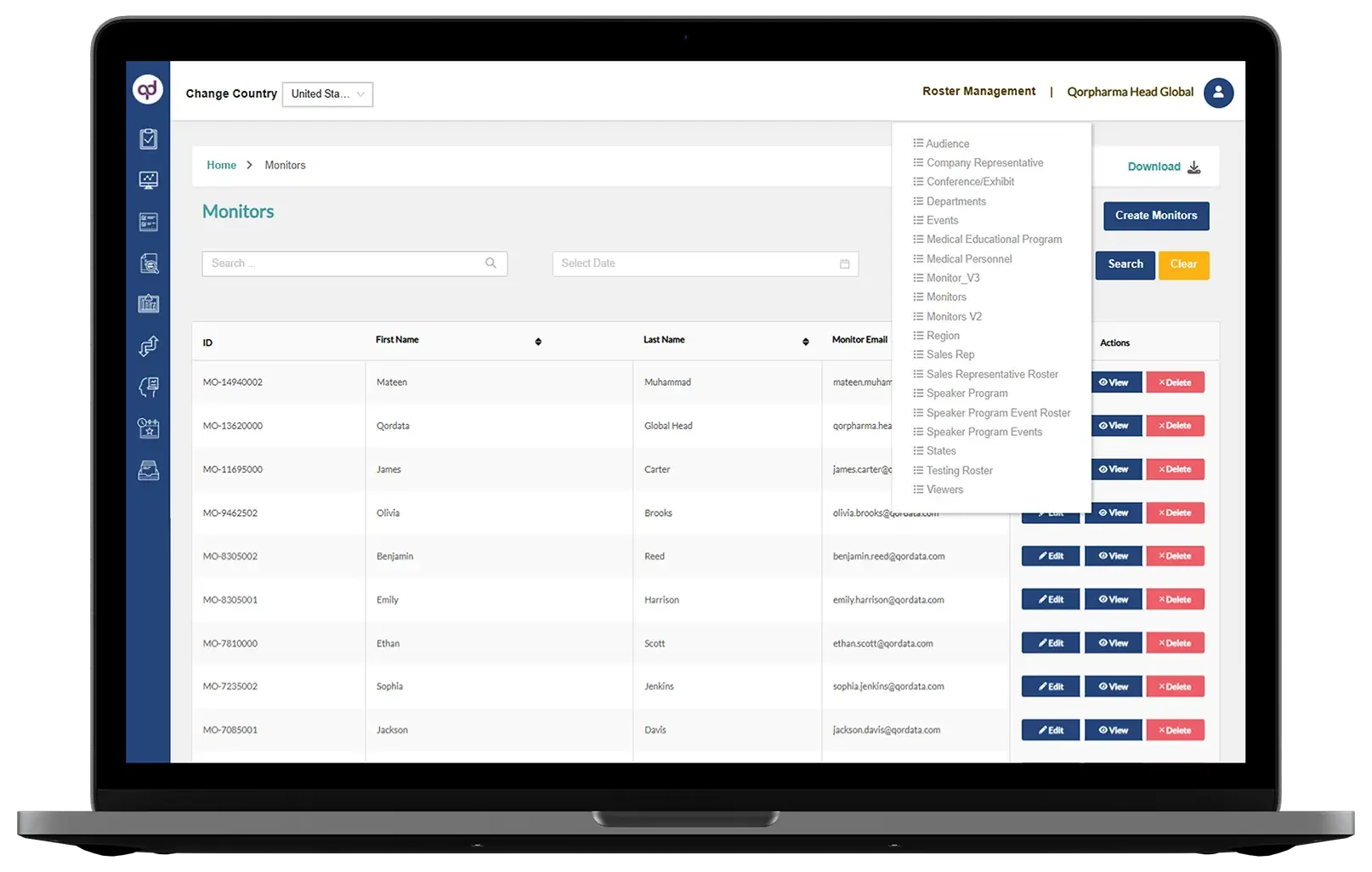Delete the Sophia Jenkins row
This screenshot has width=1372, height=872.
pyautogui.click(x=1175, y=687)
